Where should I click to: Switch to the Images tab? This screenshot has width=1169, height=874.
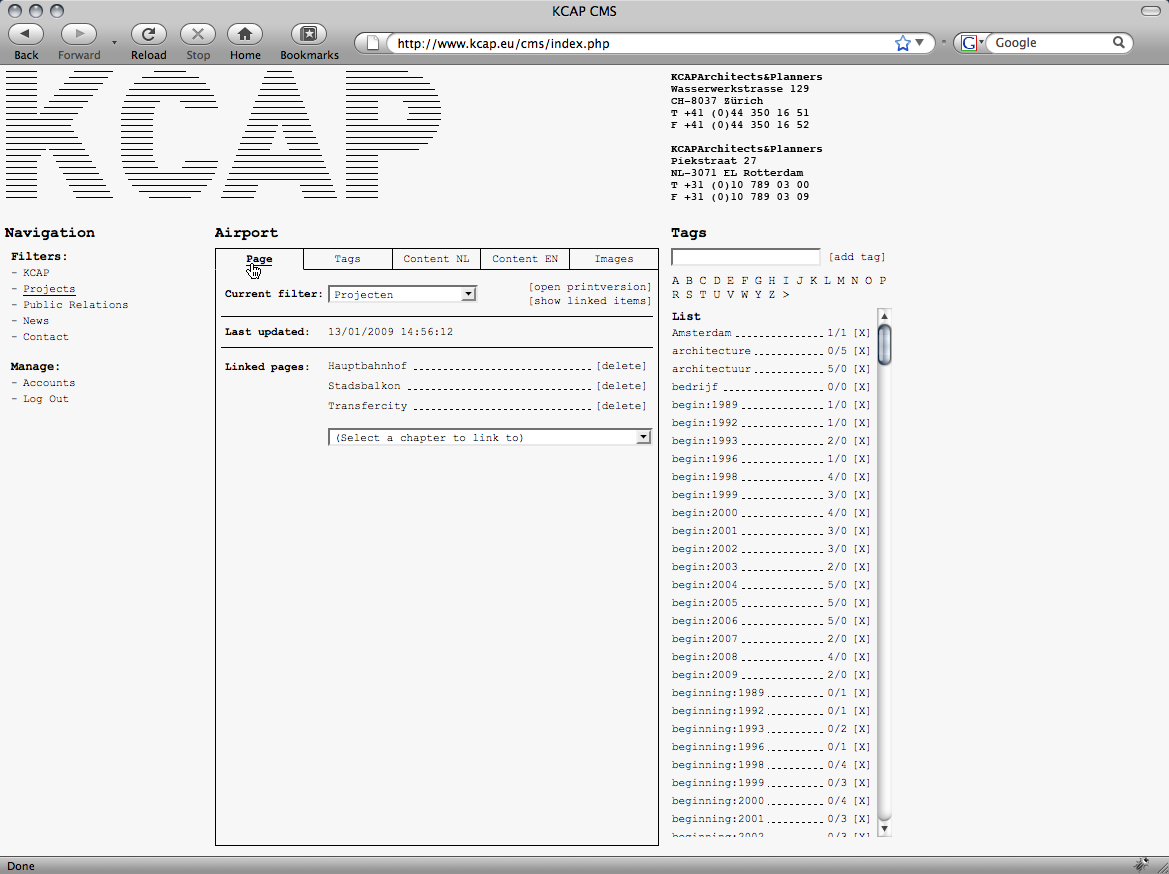[x=614, y=259]
